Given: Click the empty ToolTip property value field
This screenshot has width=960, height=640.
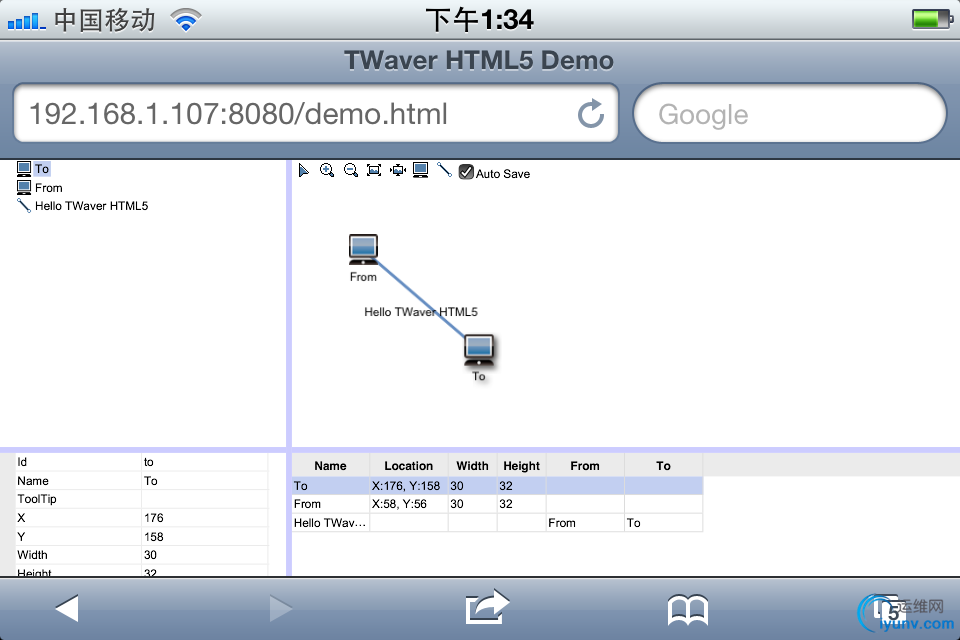Looking at the screenshot, I should (204, 499).
